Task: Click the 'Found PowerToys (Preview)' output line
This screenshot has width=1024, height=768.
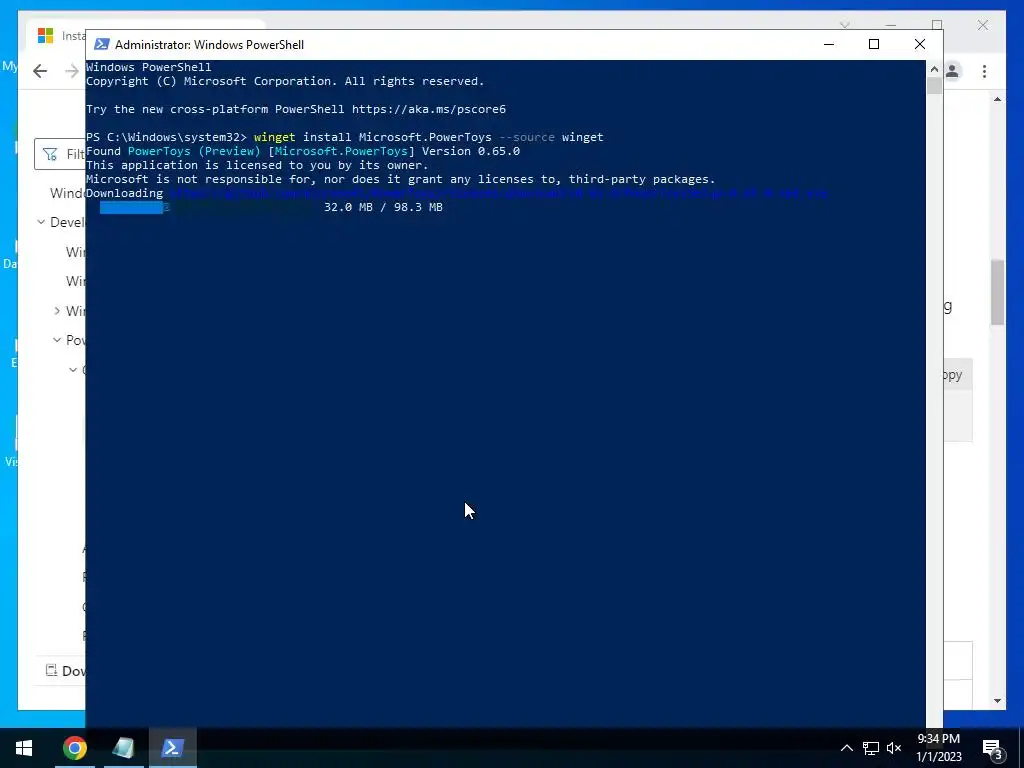Action: (302, 151)
